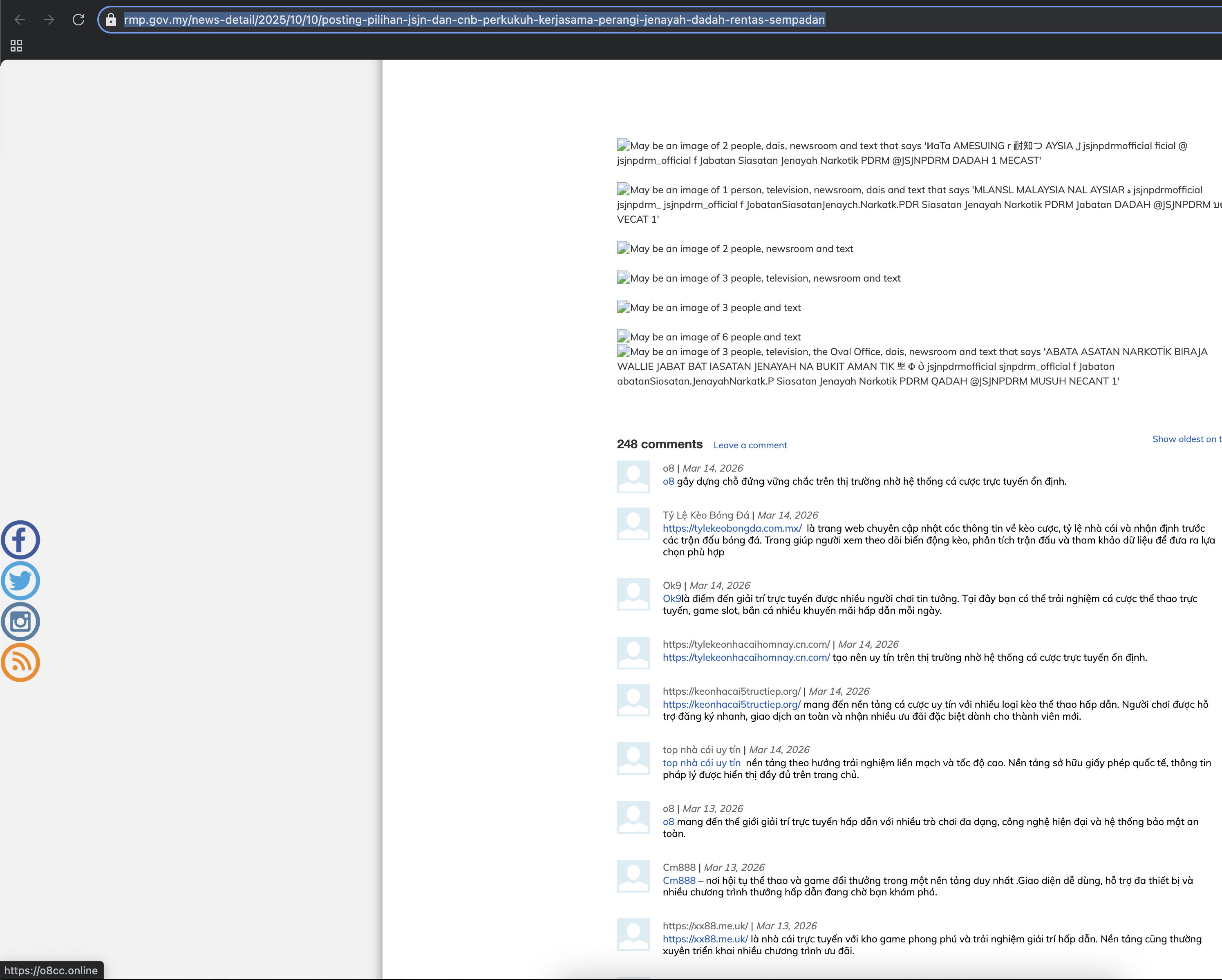Click the orange RSS feed icon
The image size is (1222, 980).
click(20, 662)
